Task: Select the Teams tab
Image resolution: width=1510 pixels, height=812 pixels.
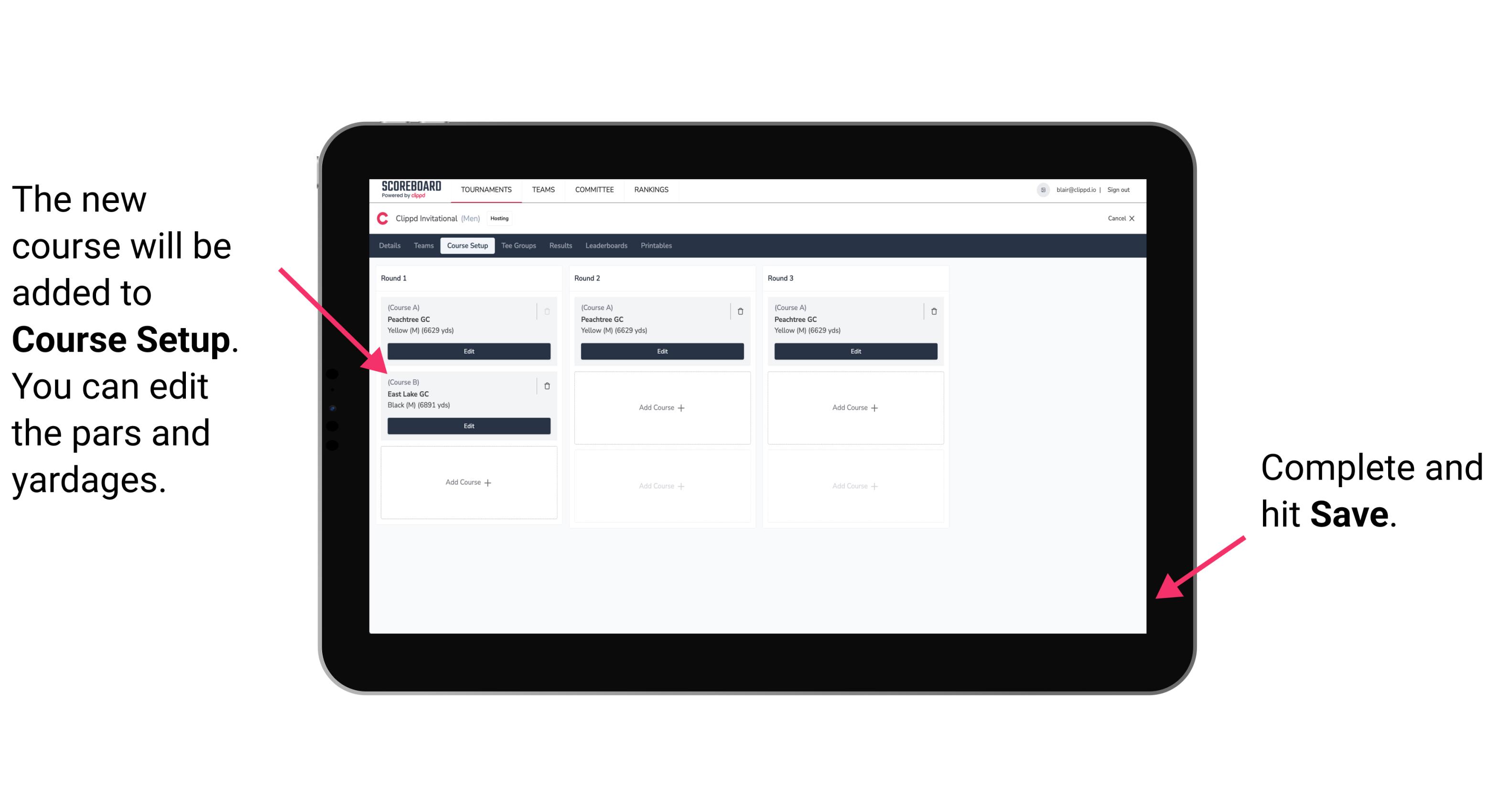Action: (421, 247)
